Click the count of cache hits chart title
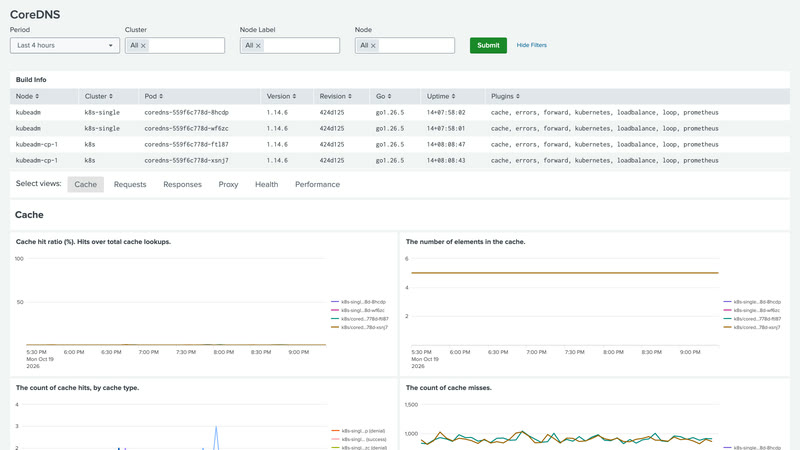Image resolution: width=800 pixels, height=450 pixels. click(x=77, y=388)
